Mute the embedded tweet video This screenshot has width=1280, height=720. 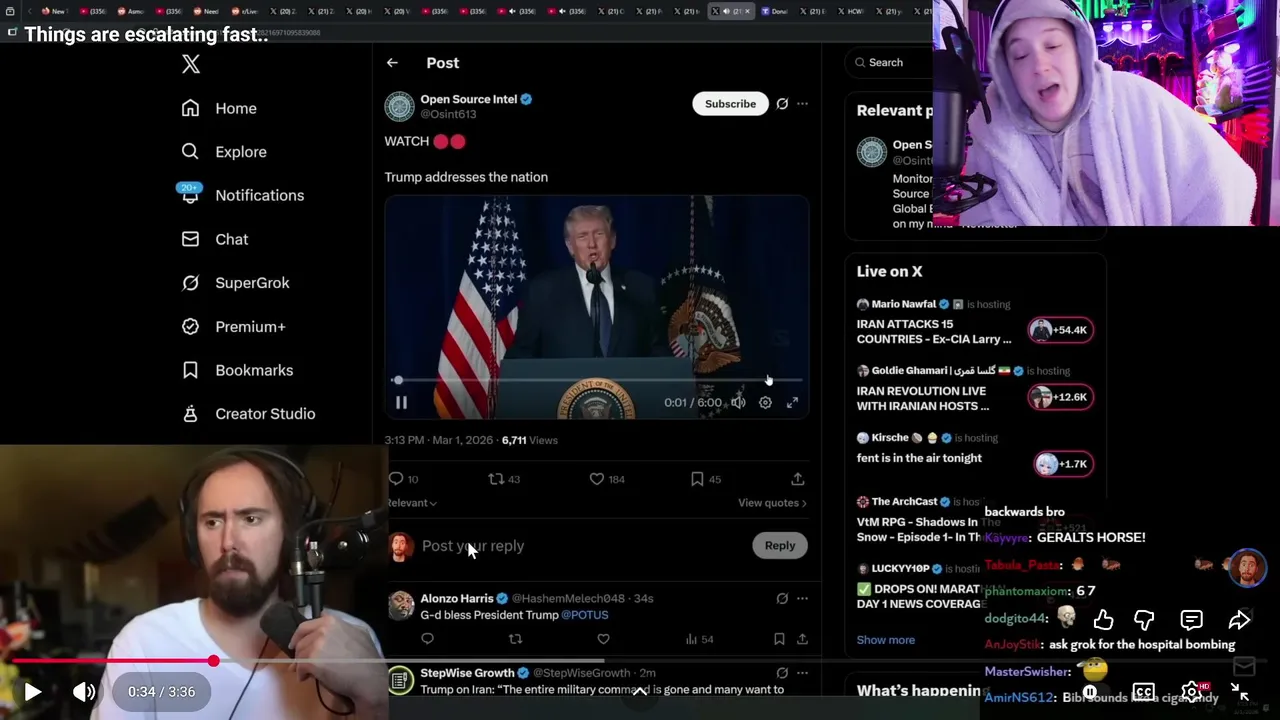tap(738, 402)
